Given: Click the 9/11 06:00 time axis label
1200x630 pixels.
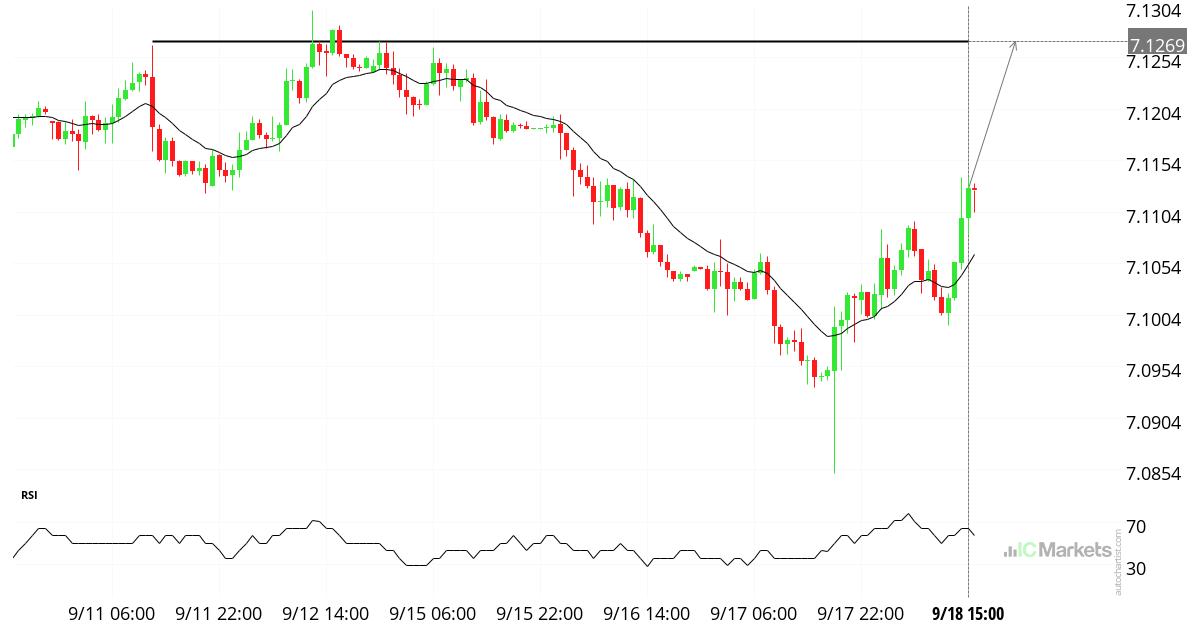Looking at the screenshot, I should point(111,613).
